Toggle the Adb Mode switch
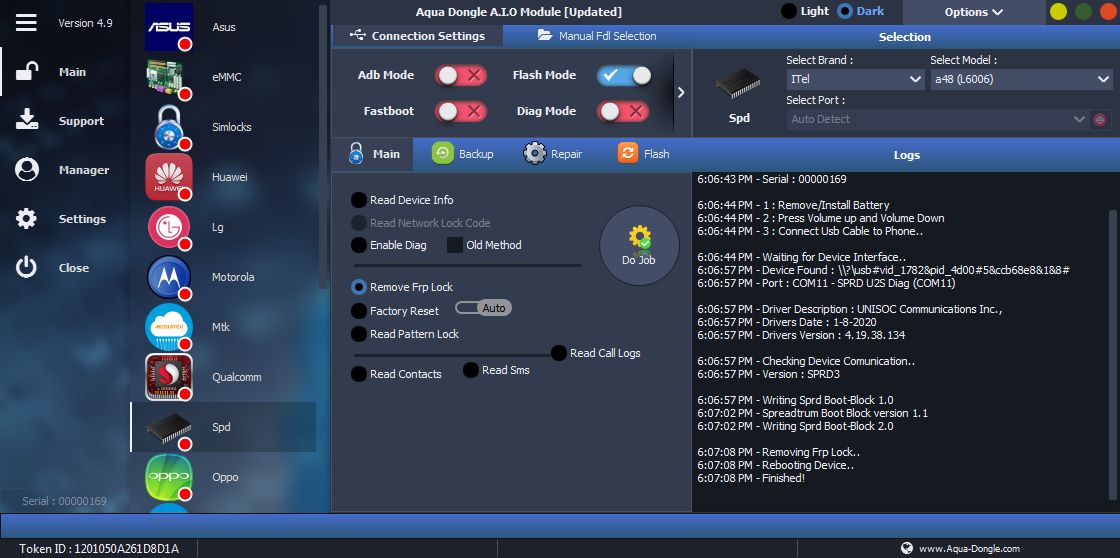This screenshot has width=1120, height=558. pyautogui.click(x=461, y=75)
